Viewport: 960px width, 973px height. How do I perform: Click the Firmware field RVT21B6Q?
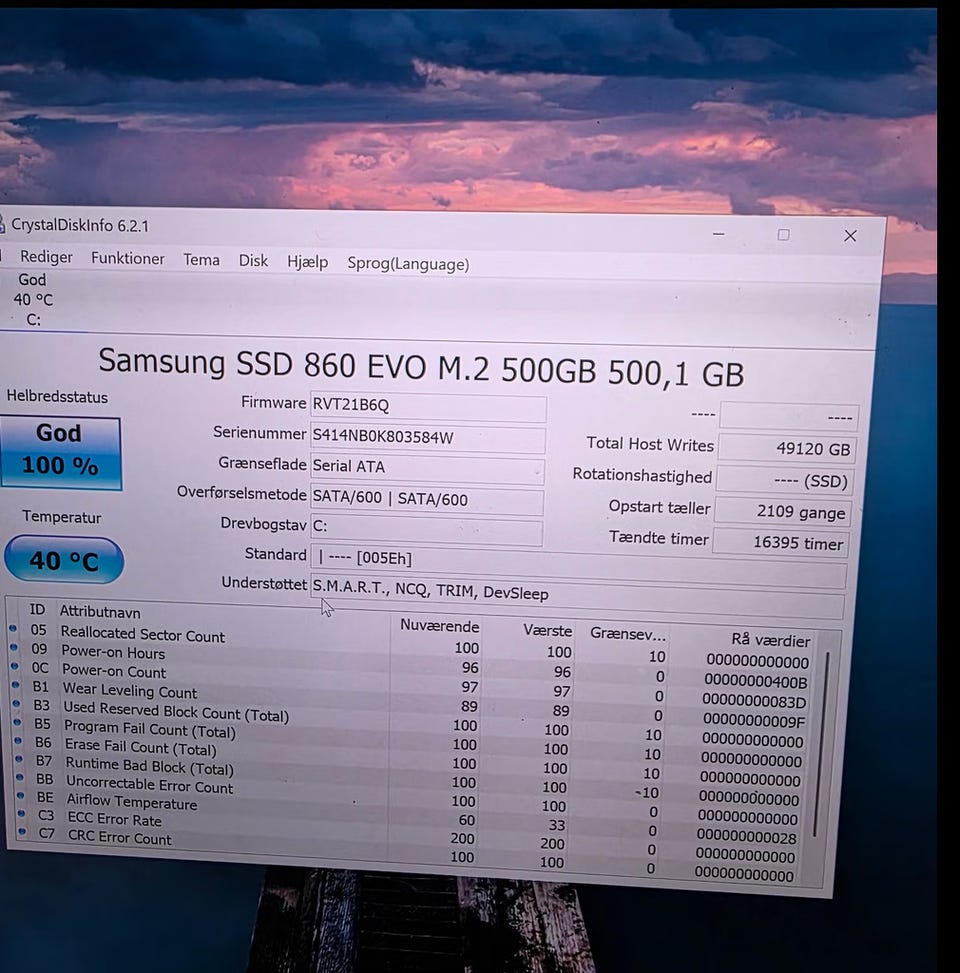(428, 407)
